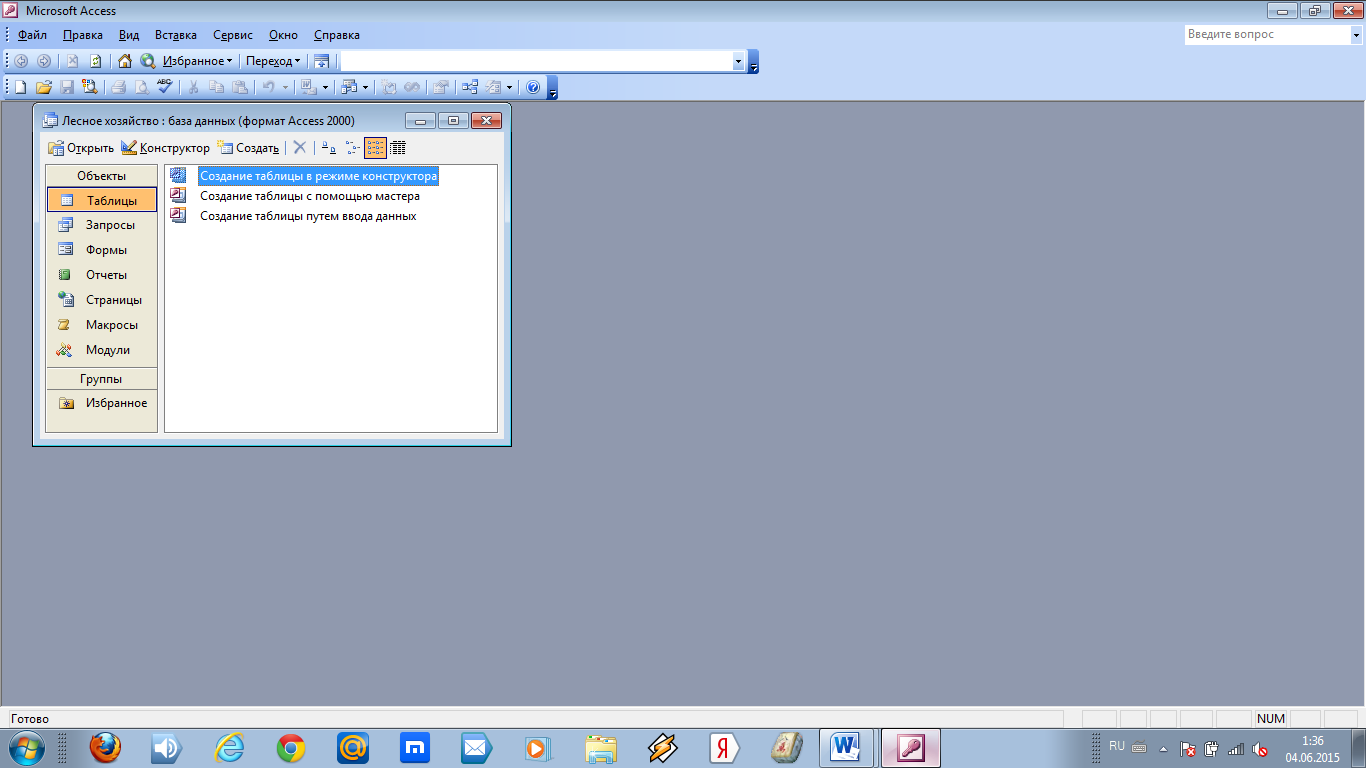The image size is (1366, 768).
Task: Open the Вставка menu
Action: point(176,35)
